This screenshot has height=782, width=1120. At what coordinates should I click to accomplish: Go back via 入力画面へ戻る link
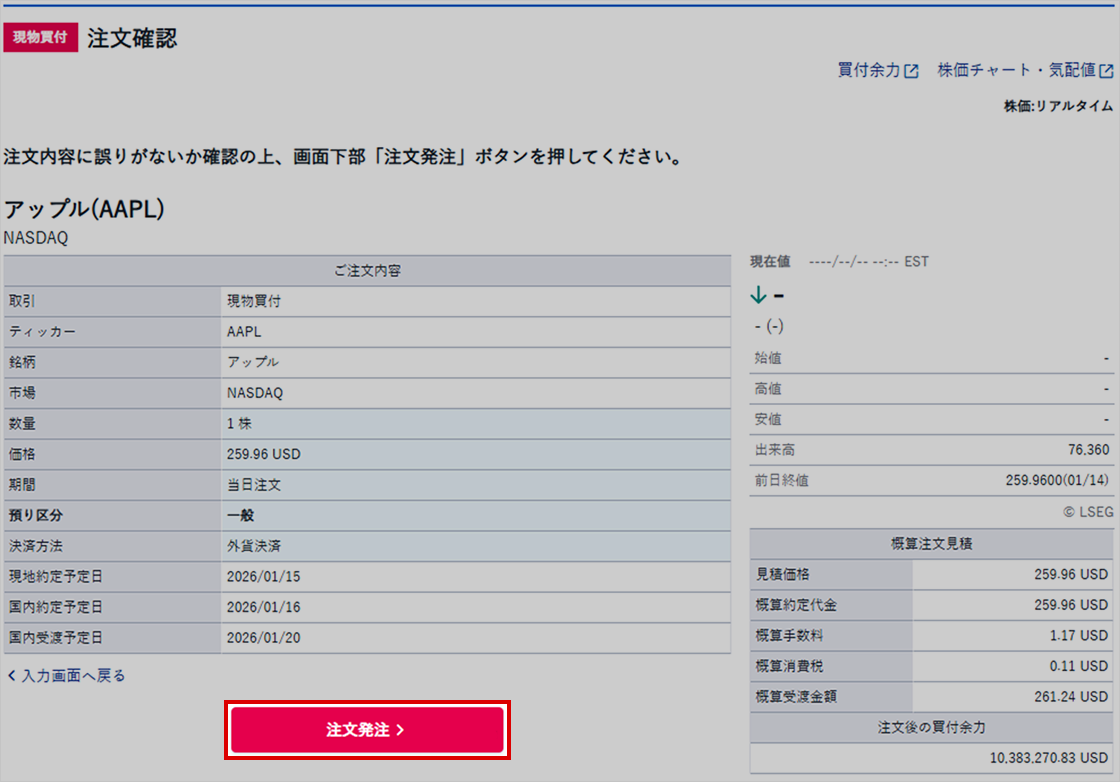pyautogui.click(x=73, y=676)
